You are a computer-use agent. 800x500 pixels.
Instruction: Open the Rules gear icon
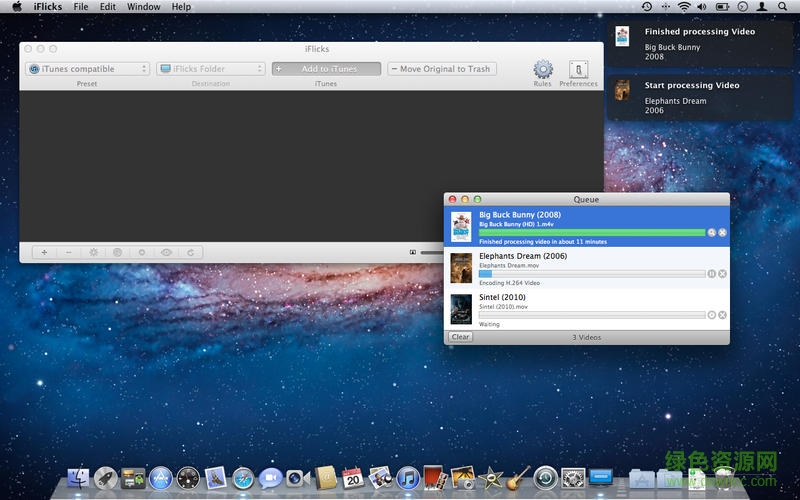[x=542, y=69]
